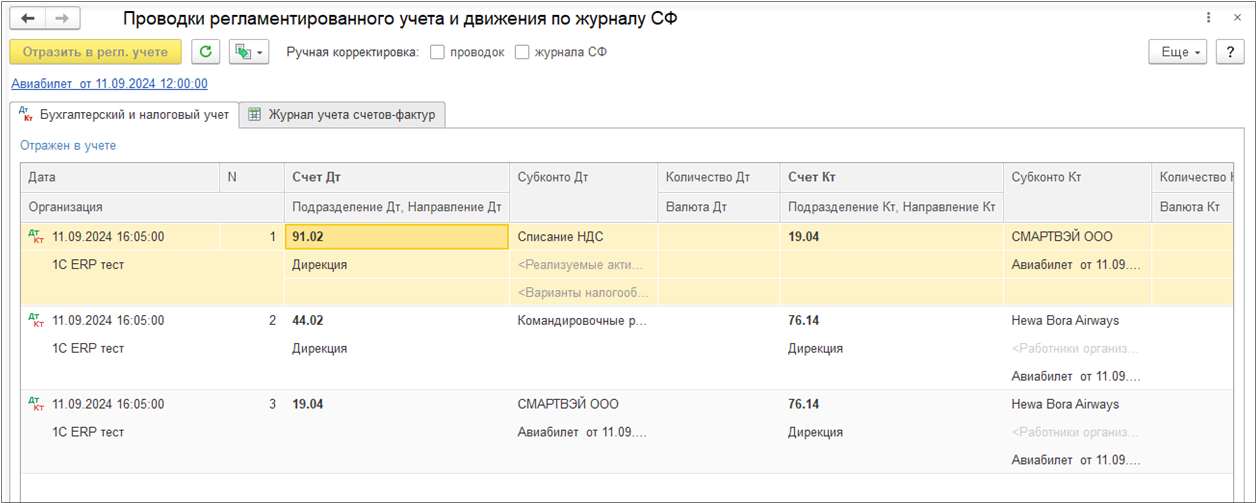The width and height of the screenshot is (1256, 503).
Task: Click the green refresh icon button
Action: pyautogui.click(x=205, y=52)
